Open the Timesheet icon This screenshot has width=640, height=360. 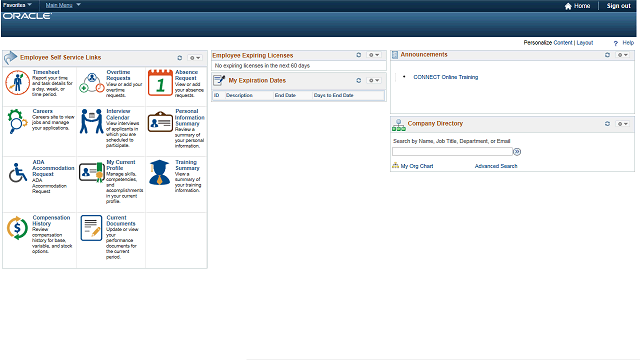tap(17, 82)
